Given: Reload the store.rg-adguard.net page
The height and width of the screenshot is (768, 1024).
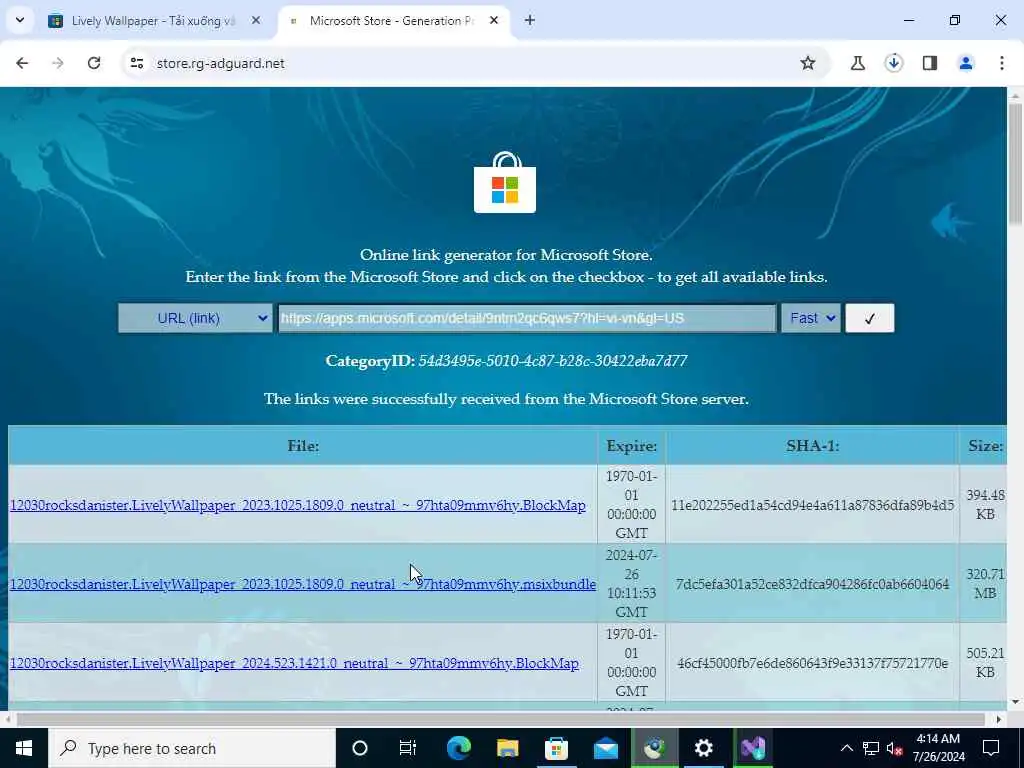Looking at the screenshot, I should [94, 63].
